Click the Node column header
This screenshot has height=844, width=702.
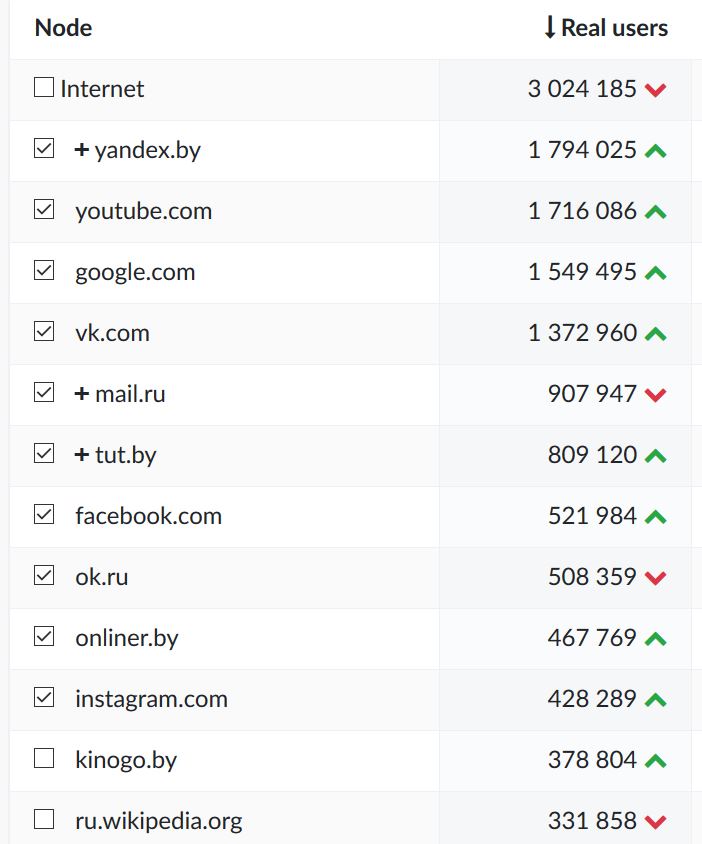63,28
